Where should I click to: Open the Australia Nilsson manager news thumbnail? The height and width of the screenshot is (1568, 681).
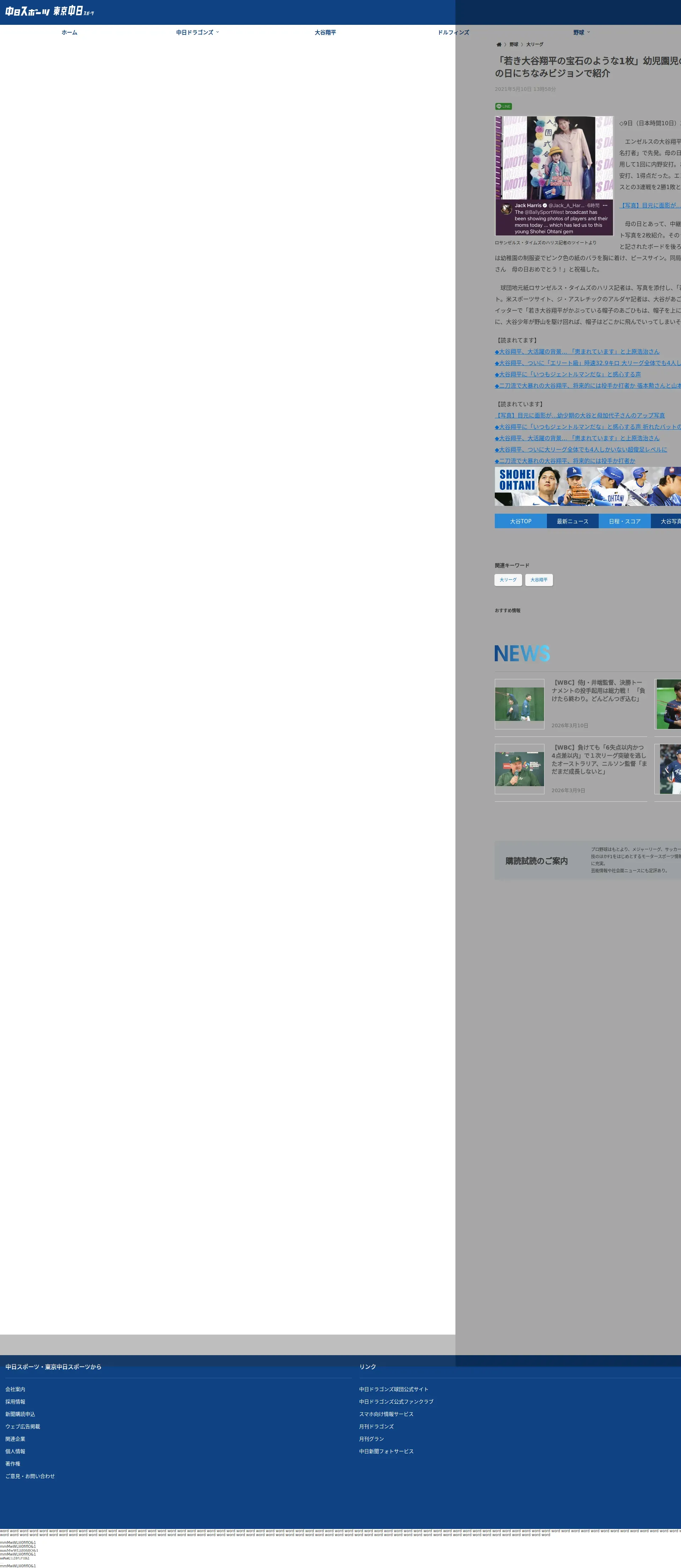coord(519,769)
